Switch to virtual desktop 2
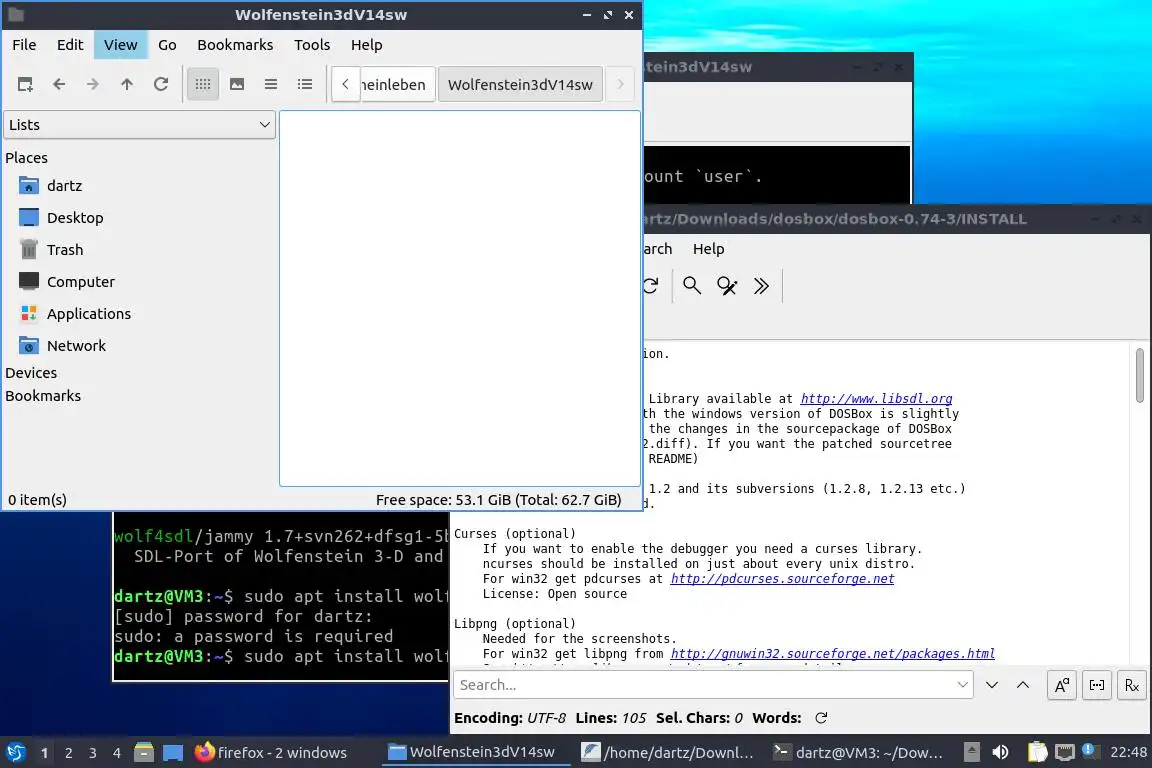Image resolution: width=1152 pixels, height=768 pixels. (x=69, y=753)
